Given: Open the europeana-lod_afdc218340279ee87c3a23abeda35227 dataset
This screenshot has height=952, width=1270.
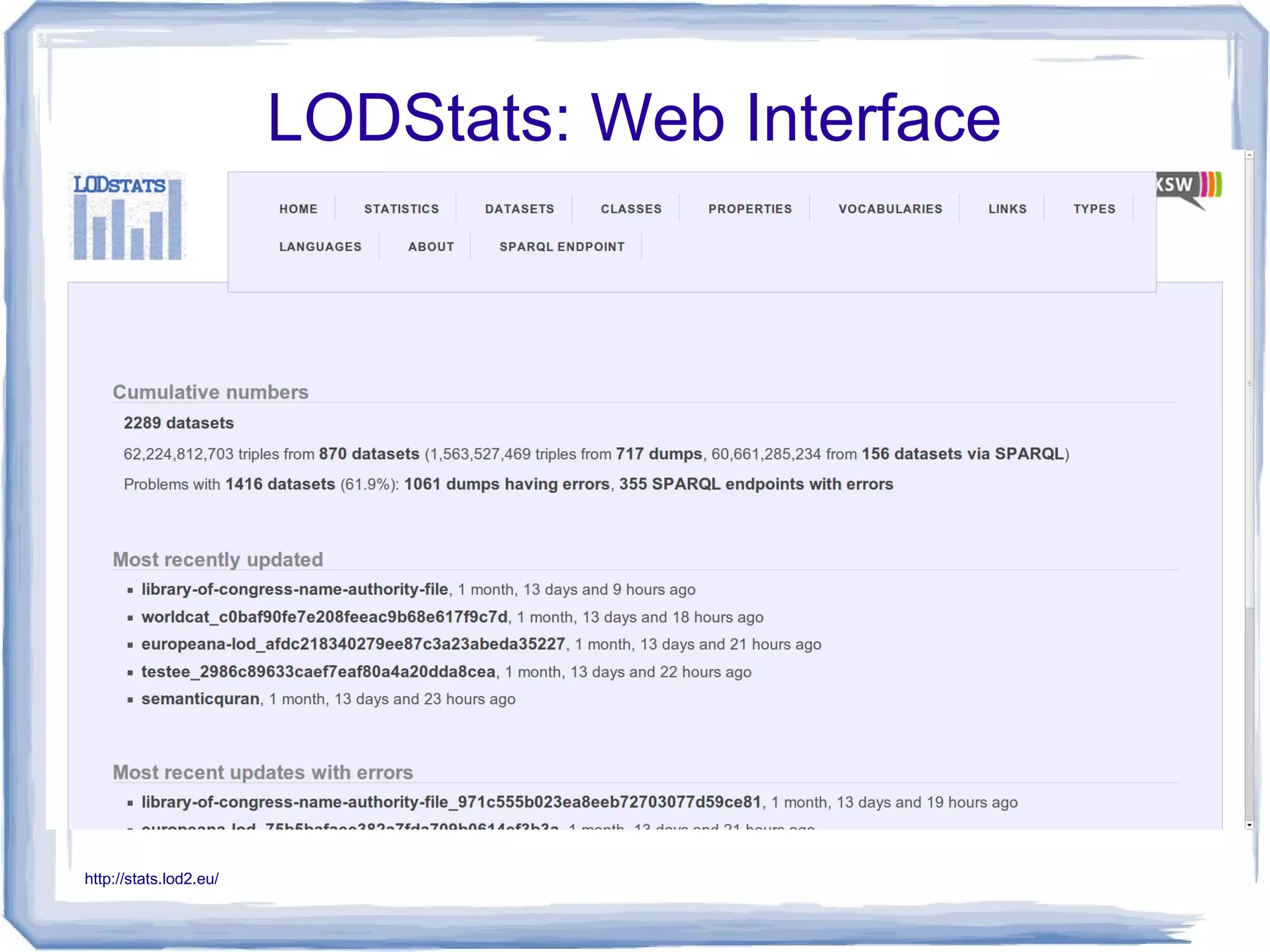Looking at the screenshot, I should point(353,644).
